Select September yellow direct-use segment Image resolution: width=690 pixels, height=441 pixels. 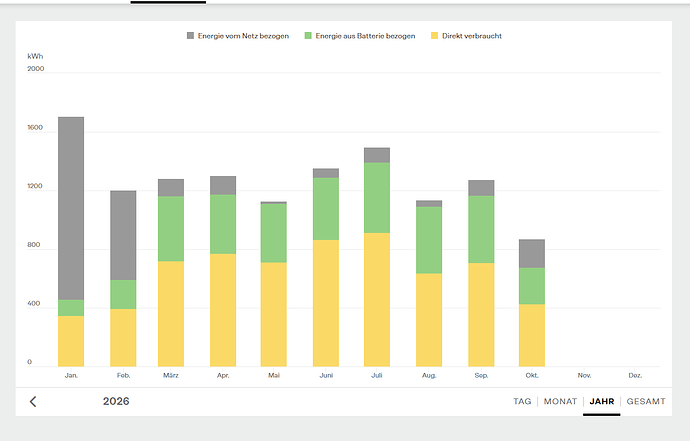click(x=481, y=315)
